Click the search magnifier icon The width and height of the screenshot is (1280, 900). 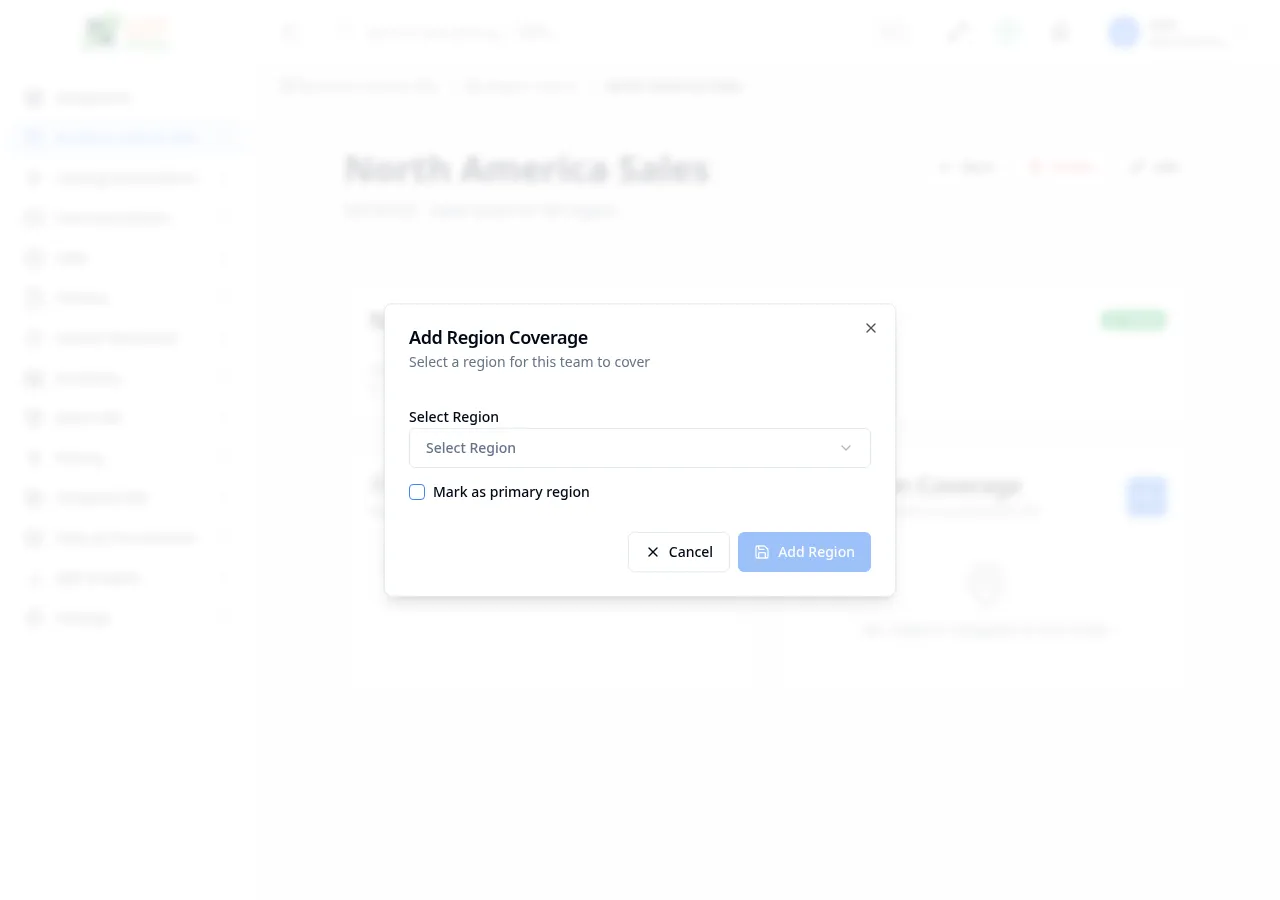pyautogui.click(x=345, y=32)
